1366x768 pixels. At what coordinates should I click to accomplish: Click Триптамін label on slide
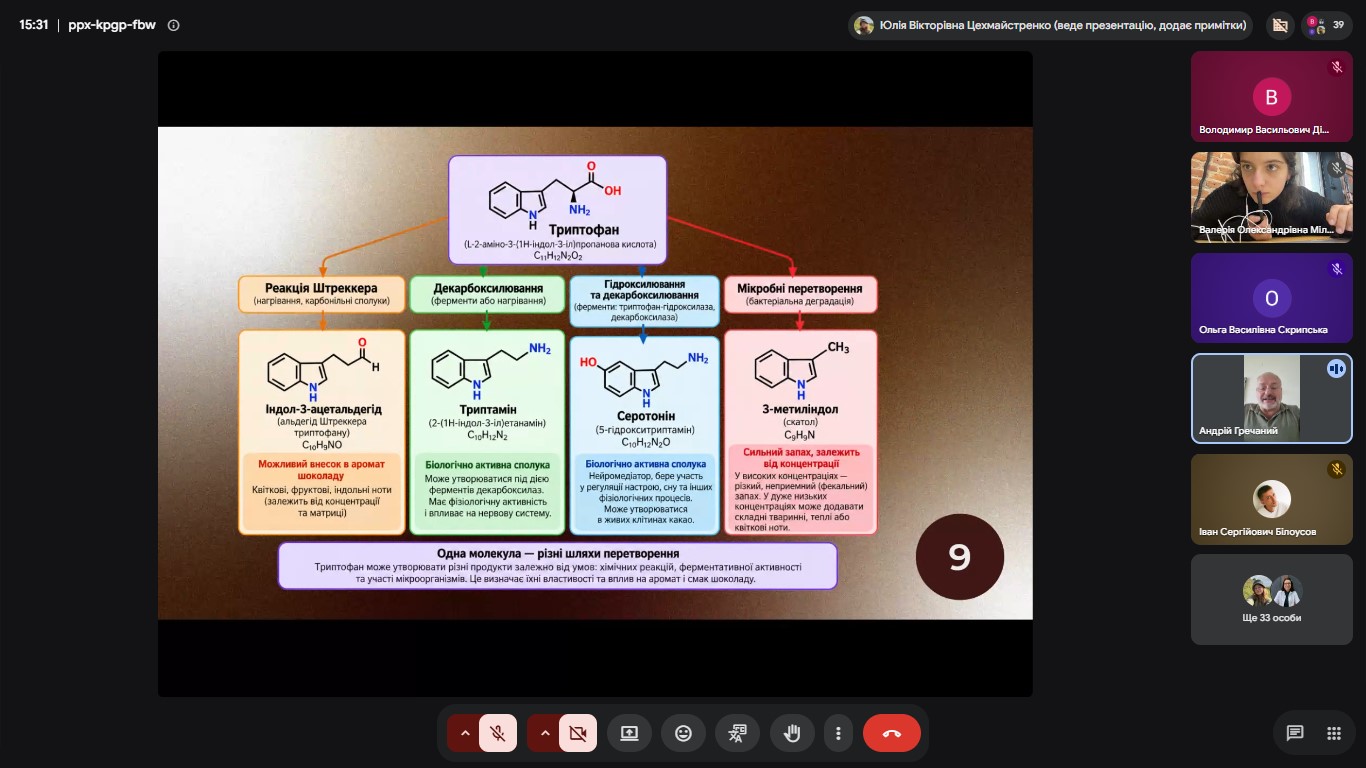point(488,409)
